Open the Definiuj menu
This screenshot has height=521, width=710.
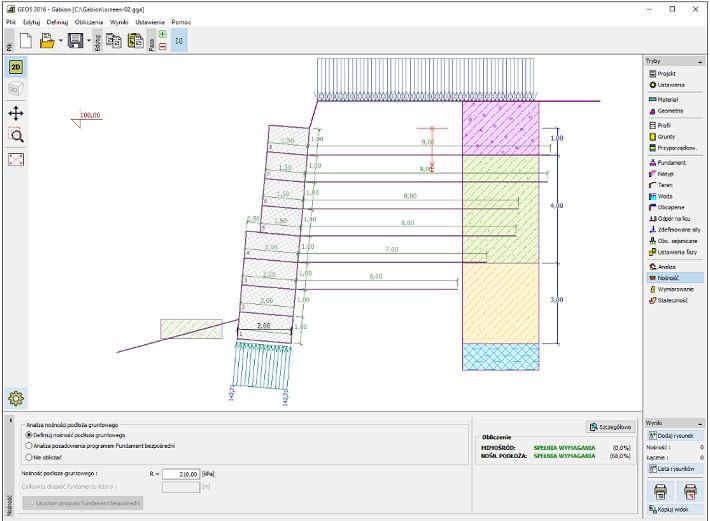tap(57, 22)
